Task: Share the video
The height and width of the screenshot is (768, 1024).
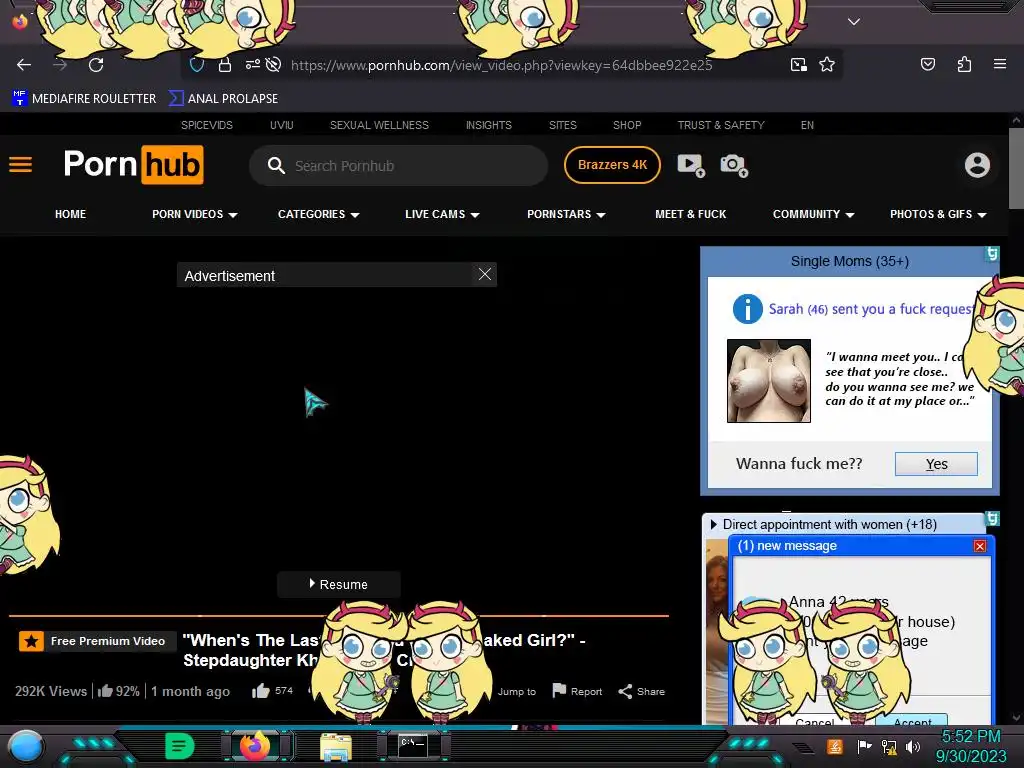Action: [641, 691]
